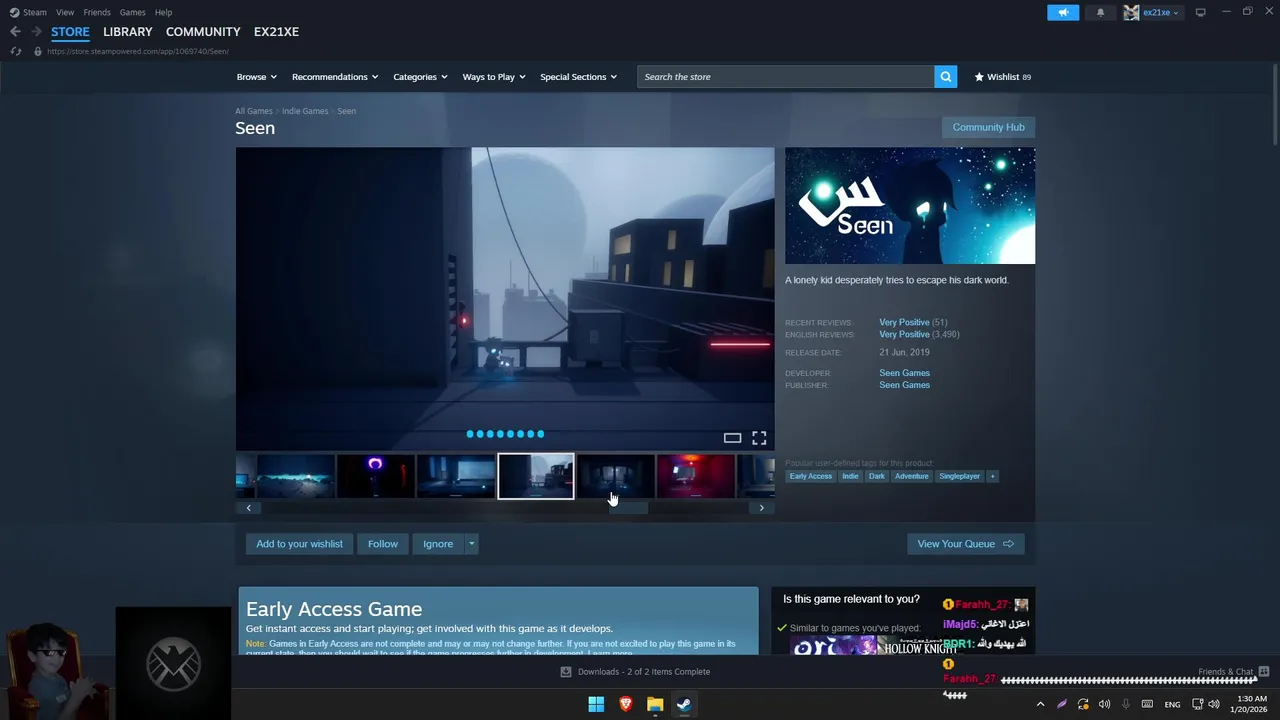This screenshot has width=1280, height=720.
Task: Reload the store page
Action: [x=15, y=51]
